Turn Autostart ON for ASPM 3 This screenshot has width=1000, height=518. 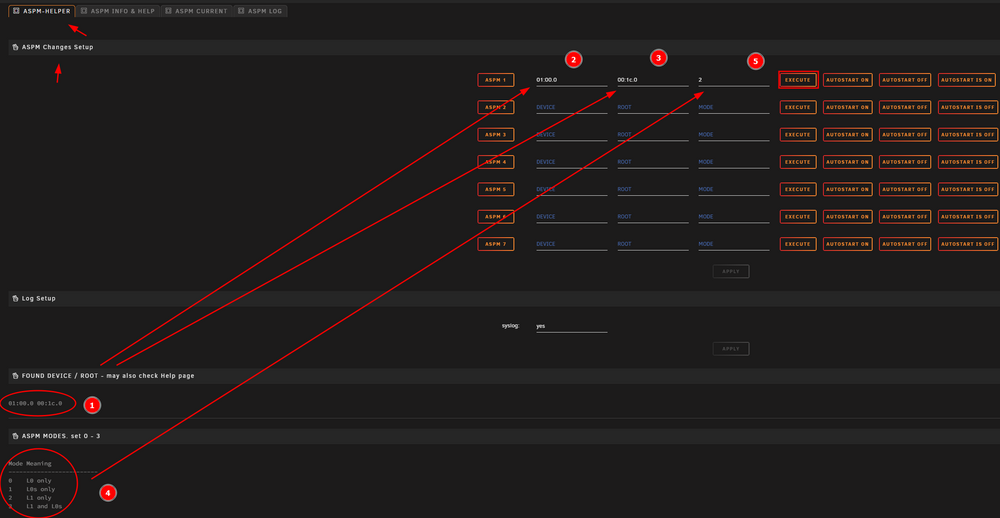848,135
